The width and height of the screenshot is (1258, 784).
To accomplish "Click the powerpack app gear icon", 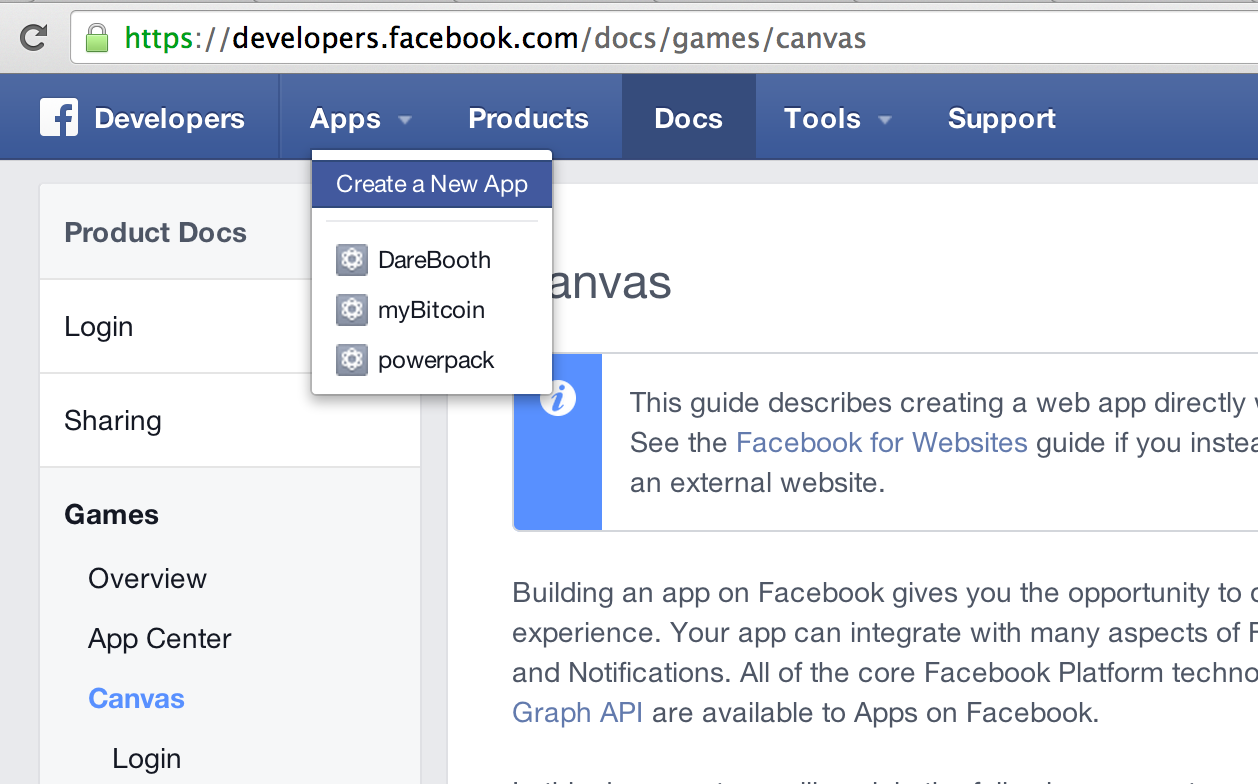I will [352, 360].
